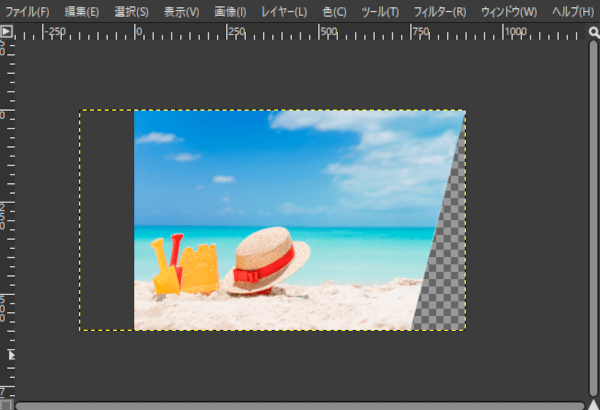Open the 編集(E) menu
Viewport: 600px width, 410px height.
pyautogui.click(x=81, y=12)
